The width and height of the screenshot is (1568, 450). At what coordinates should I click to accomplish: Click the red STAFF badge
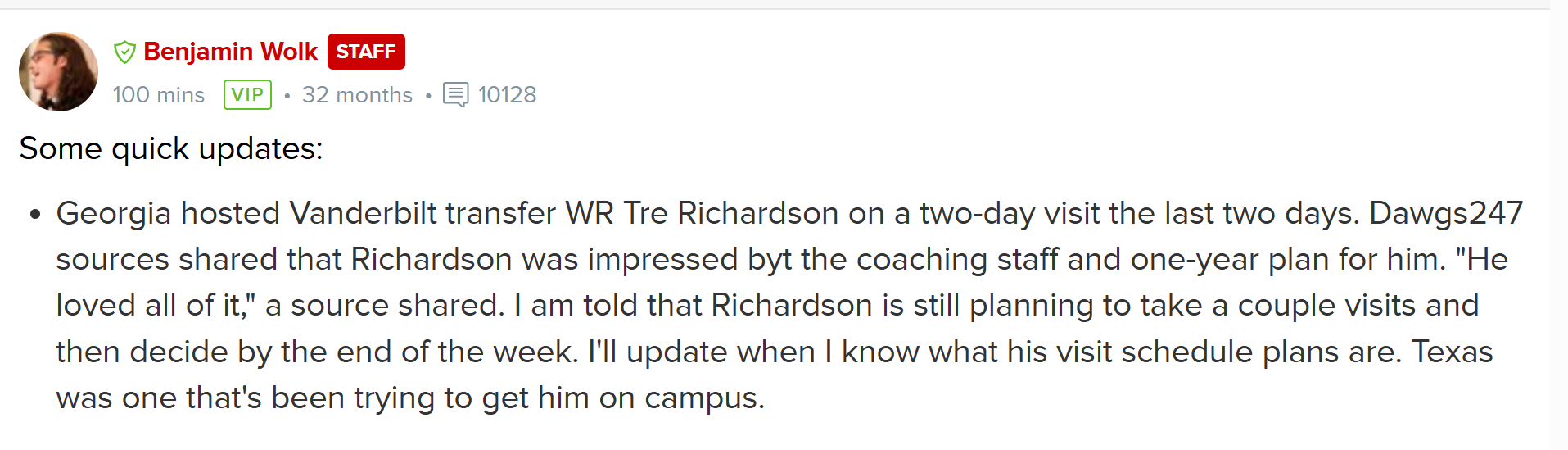coord(366,52)
